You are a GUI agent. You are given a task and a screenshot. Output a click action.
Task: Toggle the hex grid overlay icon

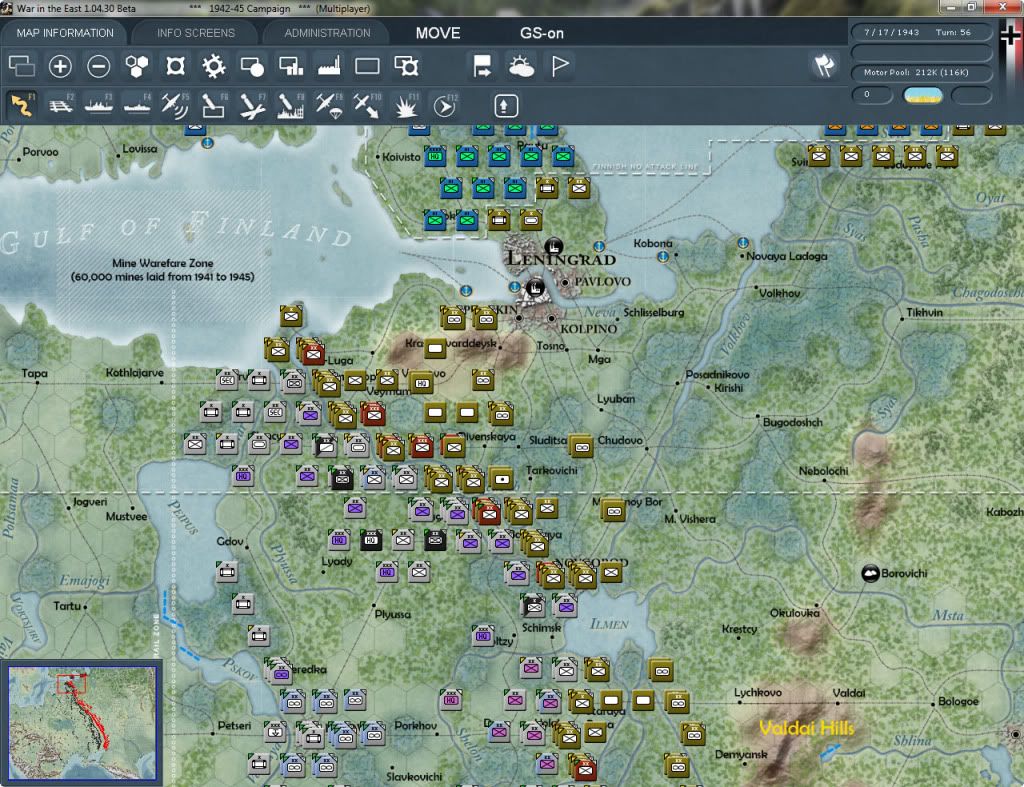pos(136,66)
